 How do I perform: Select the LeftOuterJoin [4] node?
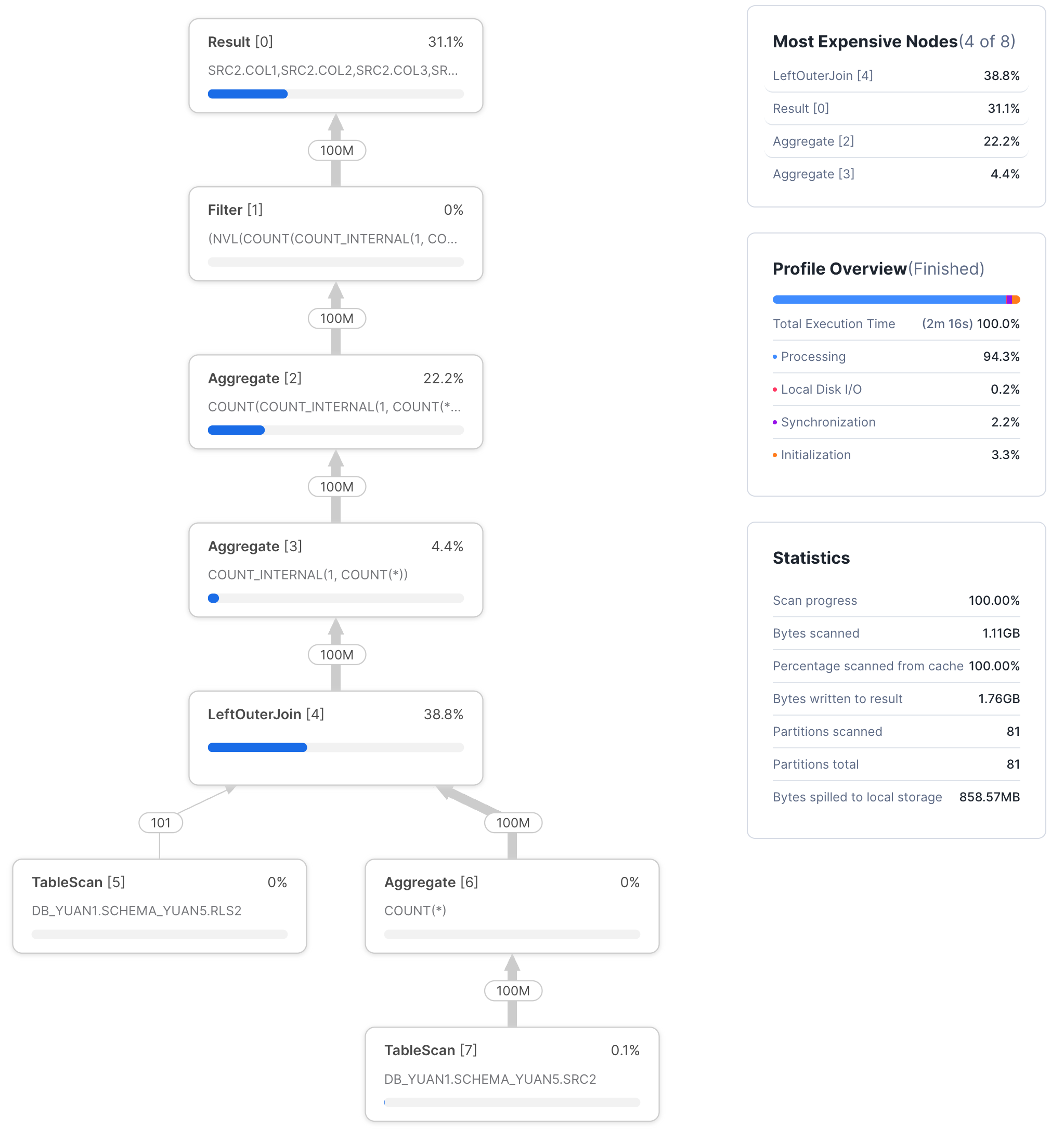[x=335, y=737]
